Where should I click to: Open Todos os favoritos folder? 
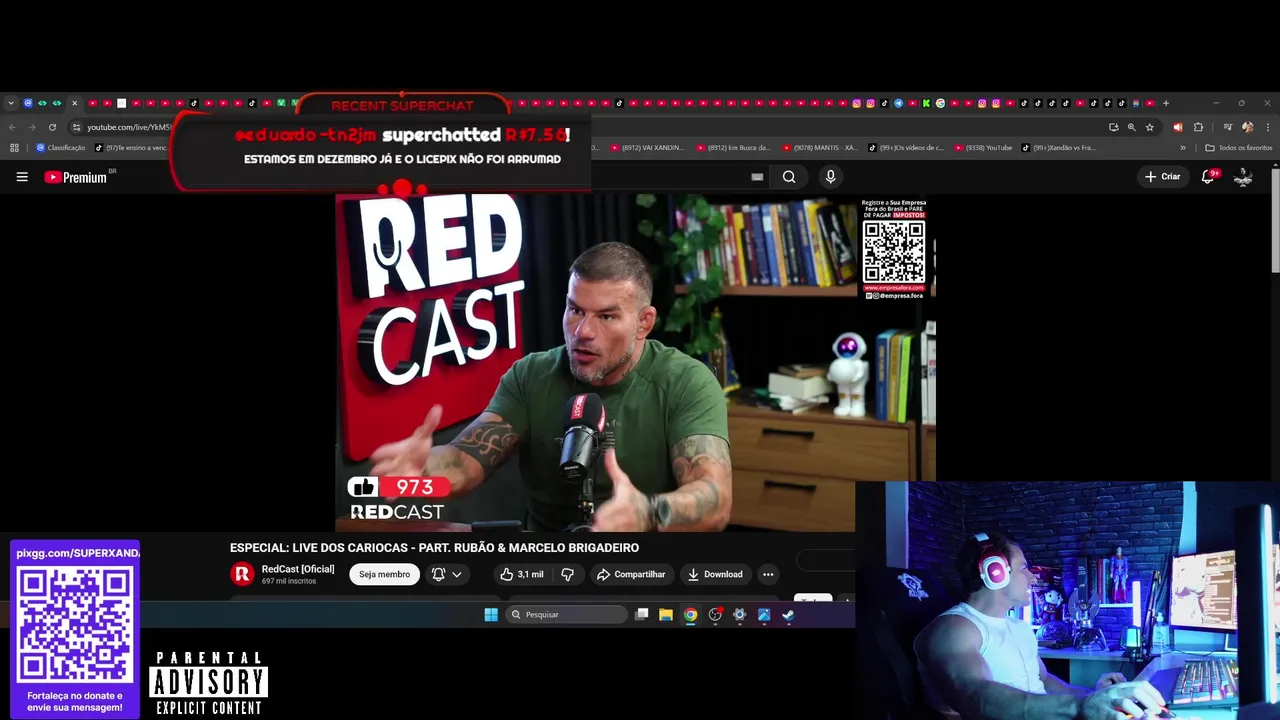pyautogui.click(x=1239, y=148)
